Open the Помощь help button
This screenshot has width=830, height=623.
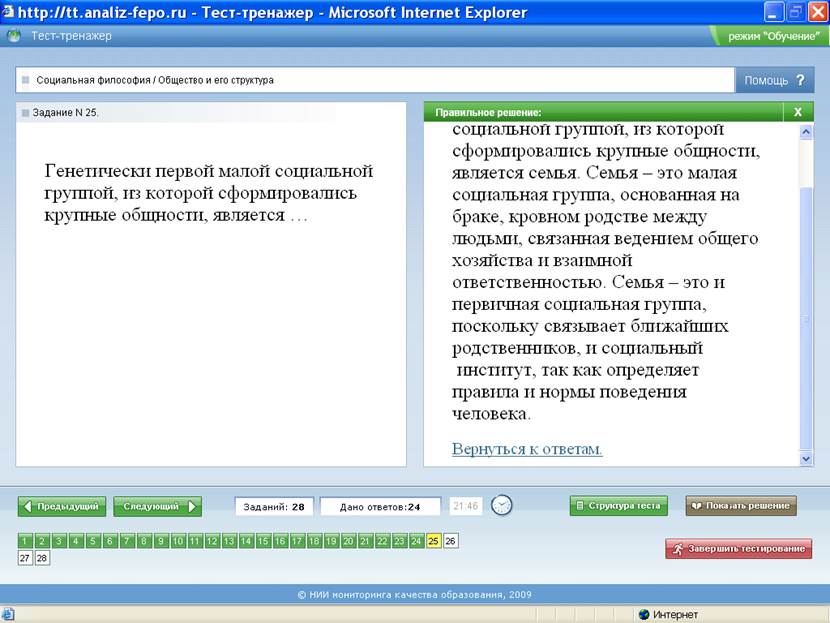(774, 80)
